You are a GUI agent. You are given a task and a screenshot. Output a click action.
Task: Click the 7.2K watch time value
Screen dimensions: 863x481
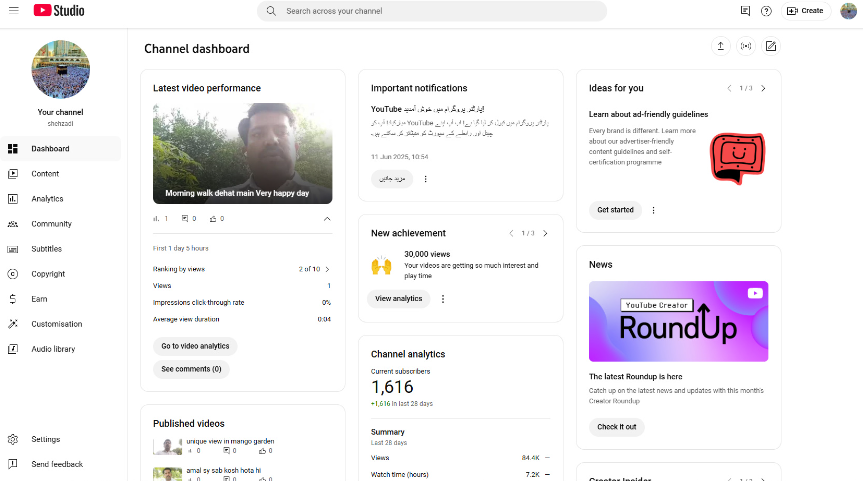pyautogui.click(x=533, y=474)
